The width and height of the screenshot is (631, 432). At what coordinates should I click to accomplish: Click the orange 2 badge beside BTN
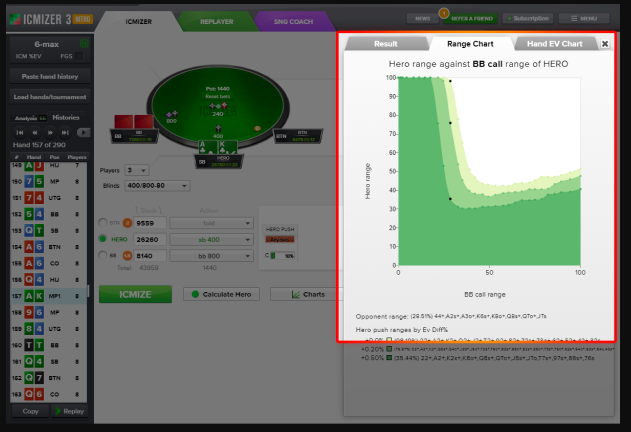coord(127,223)
